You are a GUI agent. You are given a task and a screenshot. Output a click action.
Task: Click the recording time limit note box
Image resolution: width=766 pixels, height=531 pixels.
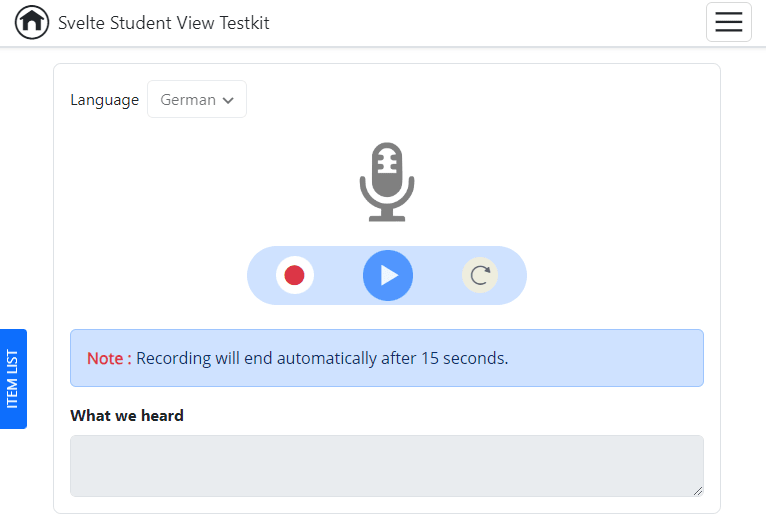pos(600,358)
